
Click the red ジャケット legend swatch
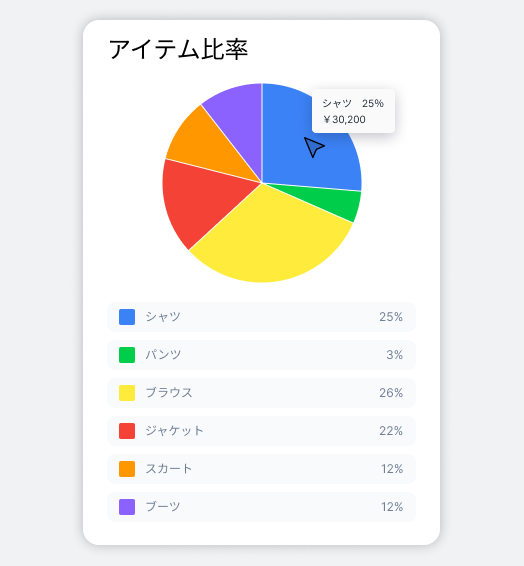click(127, 431)
